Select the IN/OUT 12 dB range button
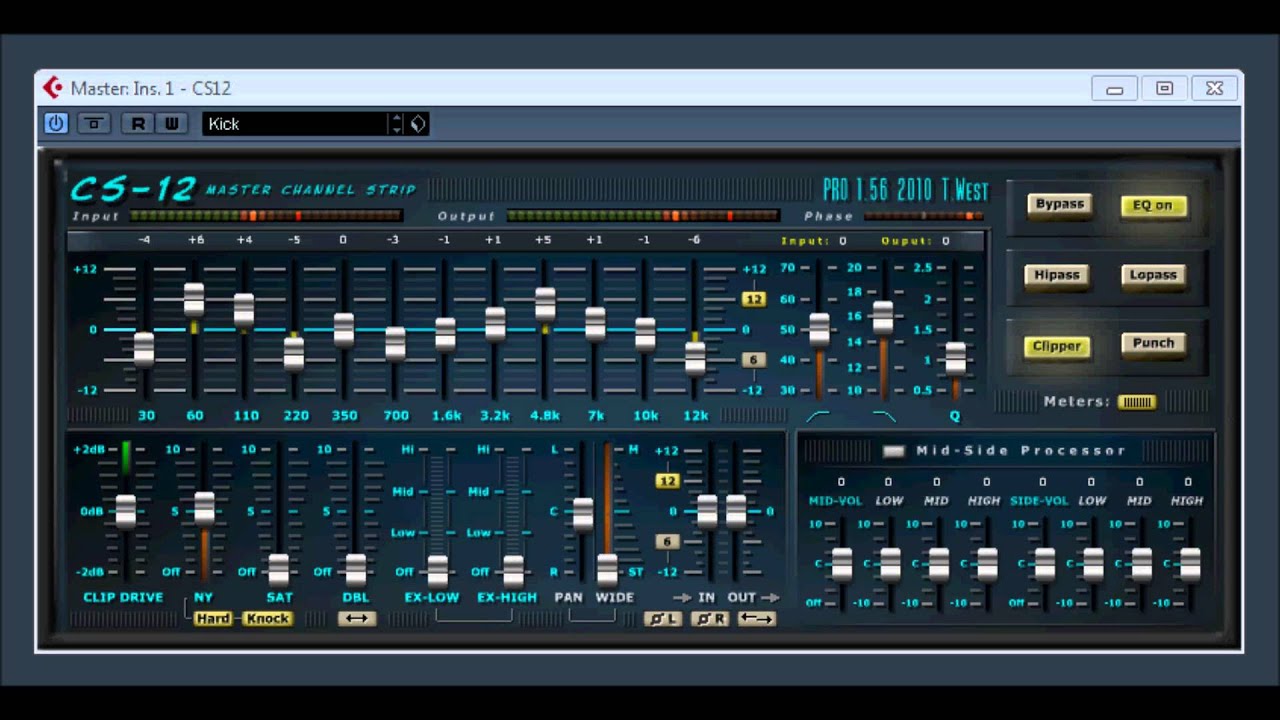Screen dimensions: 1280x720 pyautogui.click(x=667, y=481)
